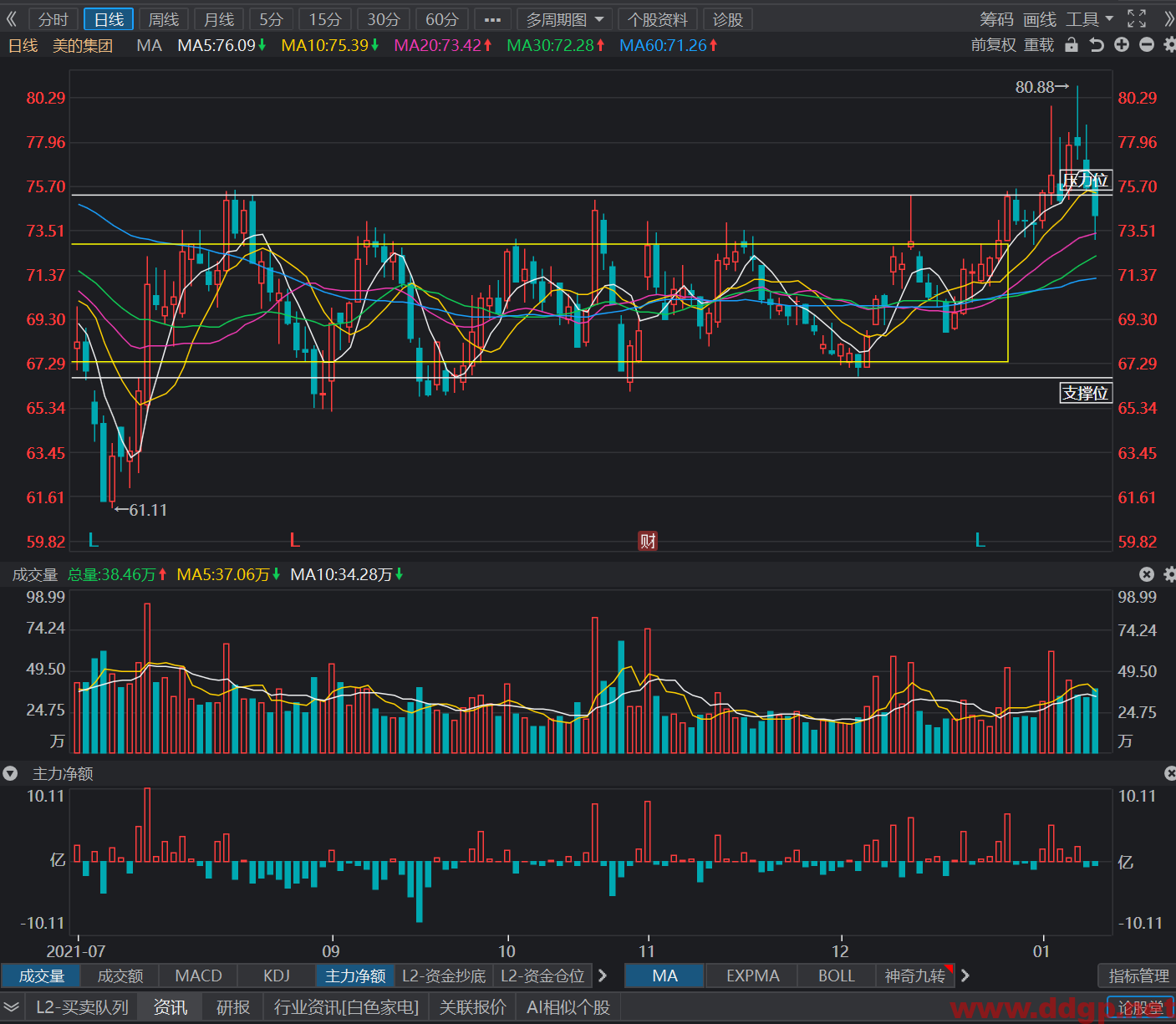Image resolution: width=1176 pixels, height=1024 pixels.
Task: Select the 周线 weekly period
Action: pyautogui.click(x=164, y=19)
